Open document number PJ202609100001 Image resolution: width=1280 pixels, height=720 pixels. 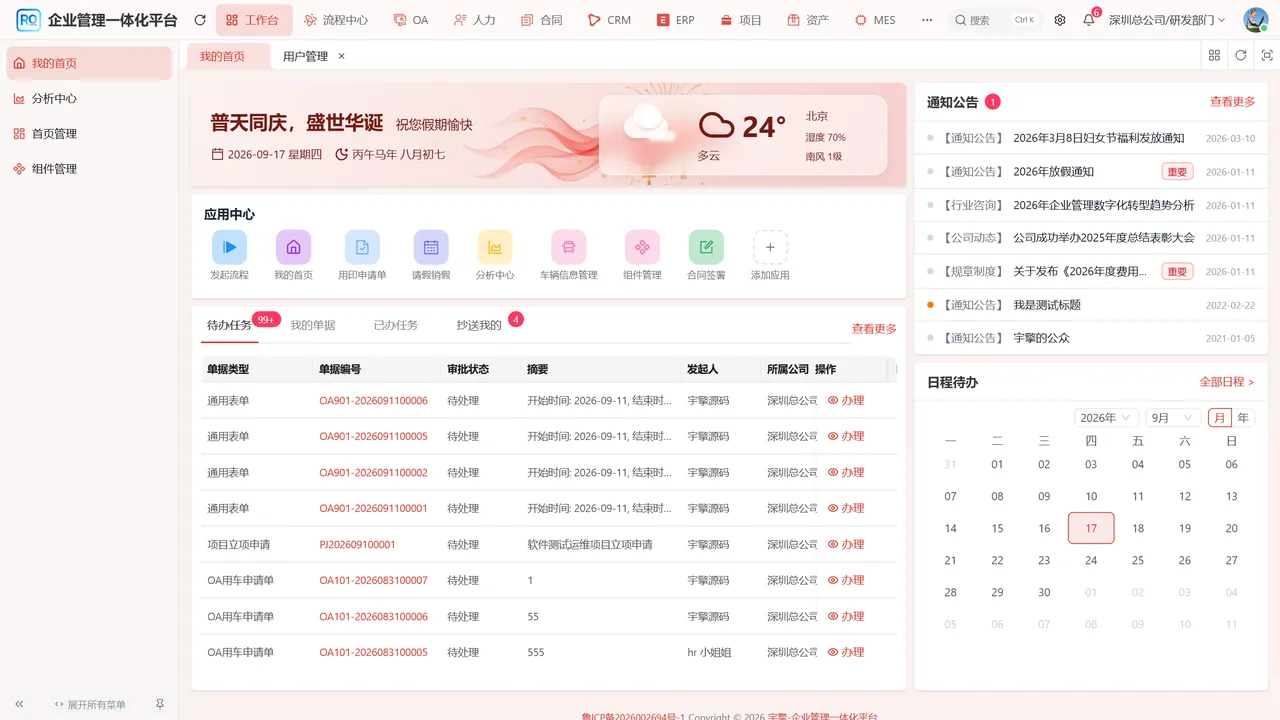pos(357,545)
